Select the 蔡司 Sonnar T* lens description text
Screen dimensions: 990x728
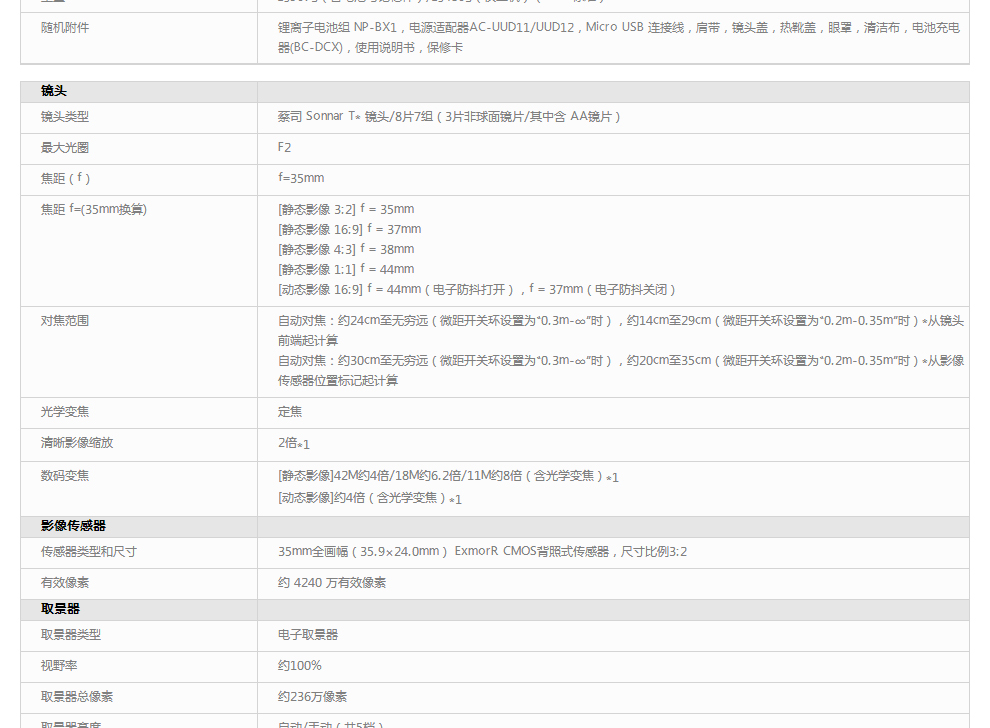coord(449,117)
